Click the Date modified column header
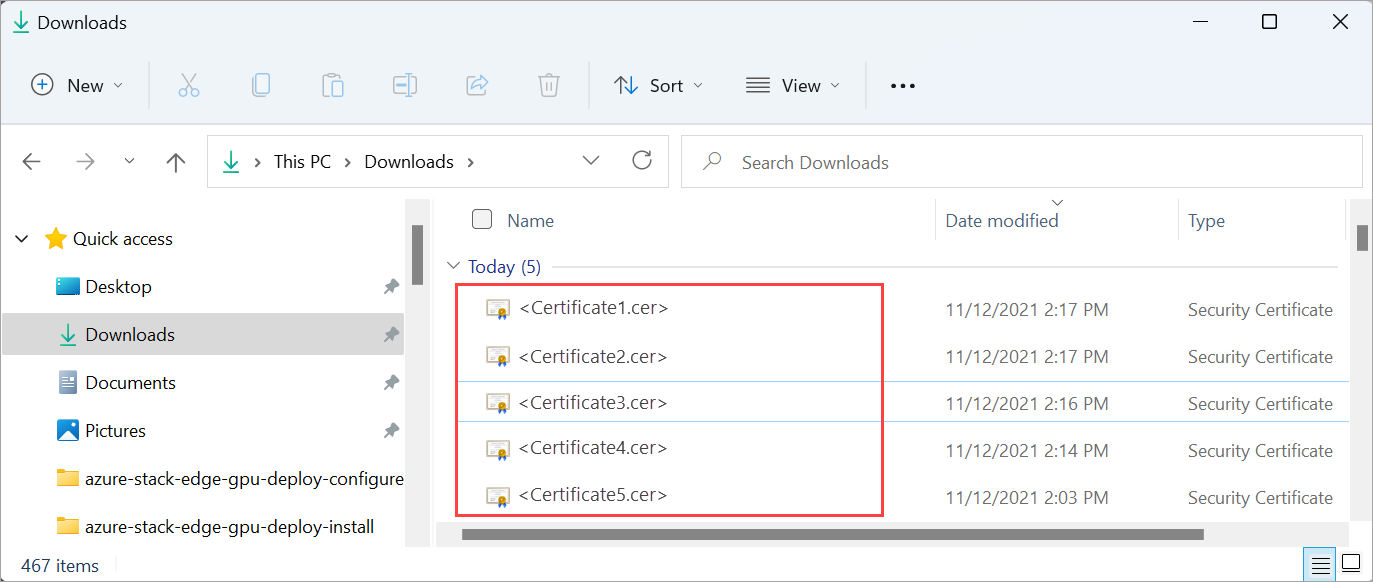 [1002, 221]
